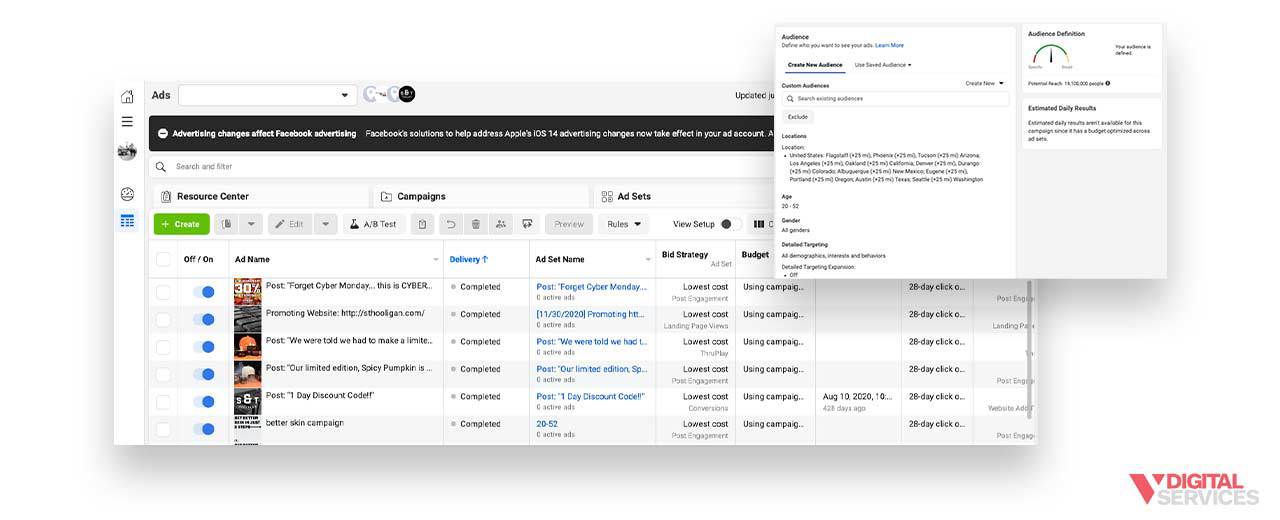Click the export/share icon in toolbar
This screenshot has width=1280, height=520.
pyautogui.click(x=526, y=224)
